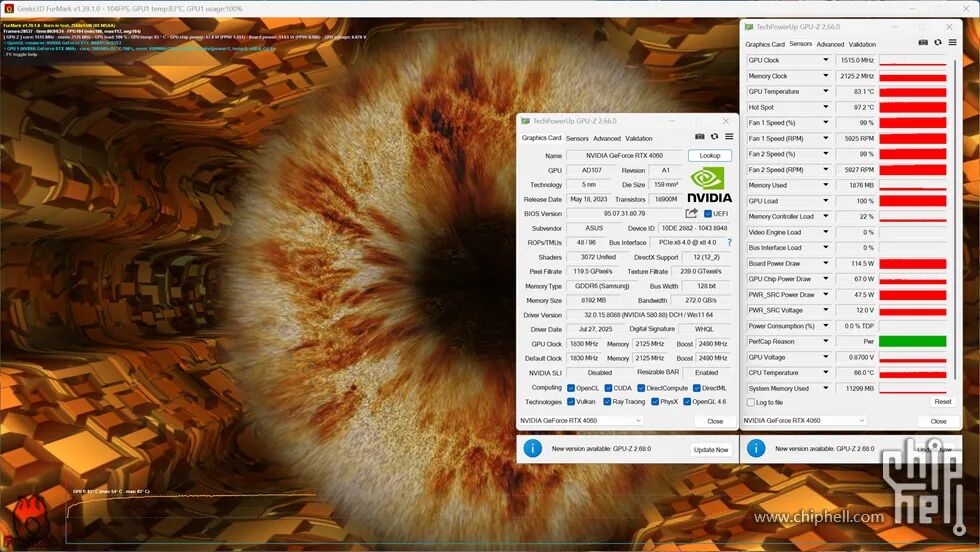Click the Bus Interface question mark icon
The width and height of the screenshot is (980, 552).
(729, 243)
